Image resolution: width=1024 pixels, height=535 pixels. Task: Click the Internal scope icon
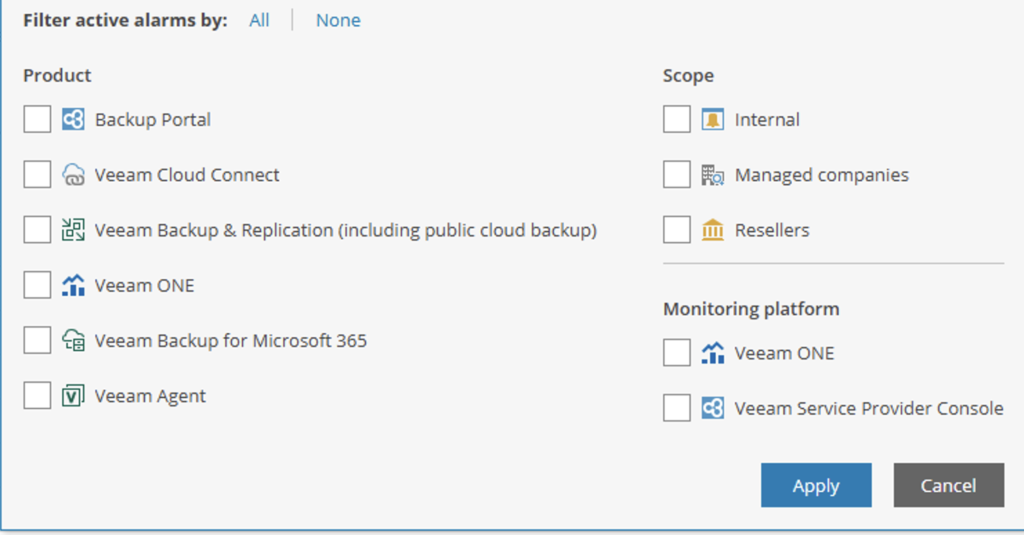712,120
